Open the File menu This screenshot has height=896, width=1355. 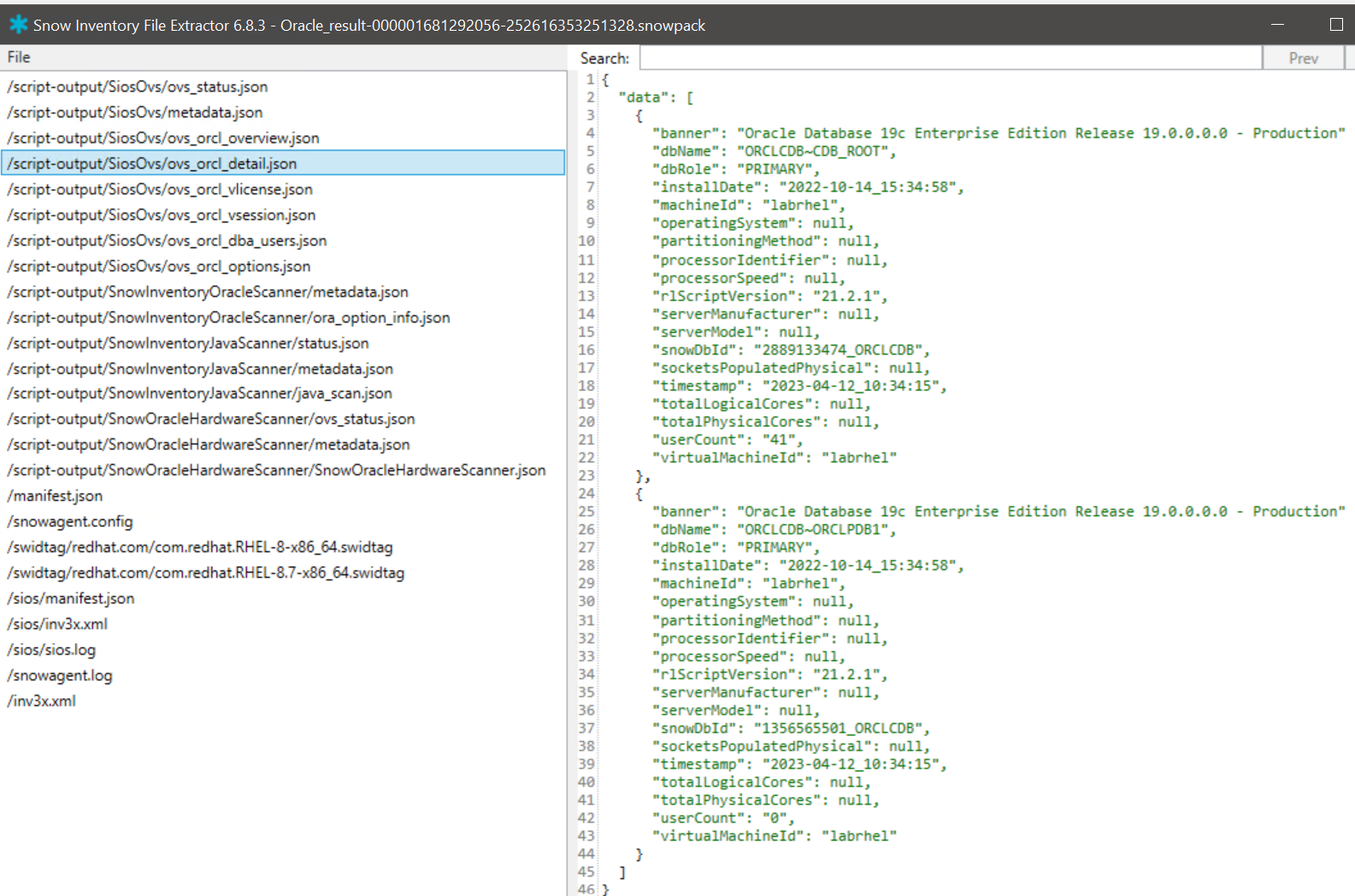(19, 57)
